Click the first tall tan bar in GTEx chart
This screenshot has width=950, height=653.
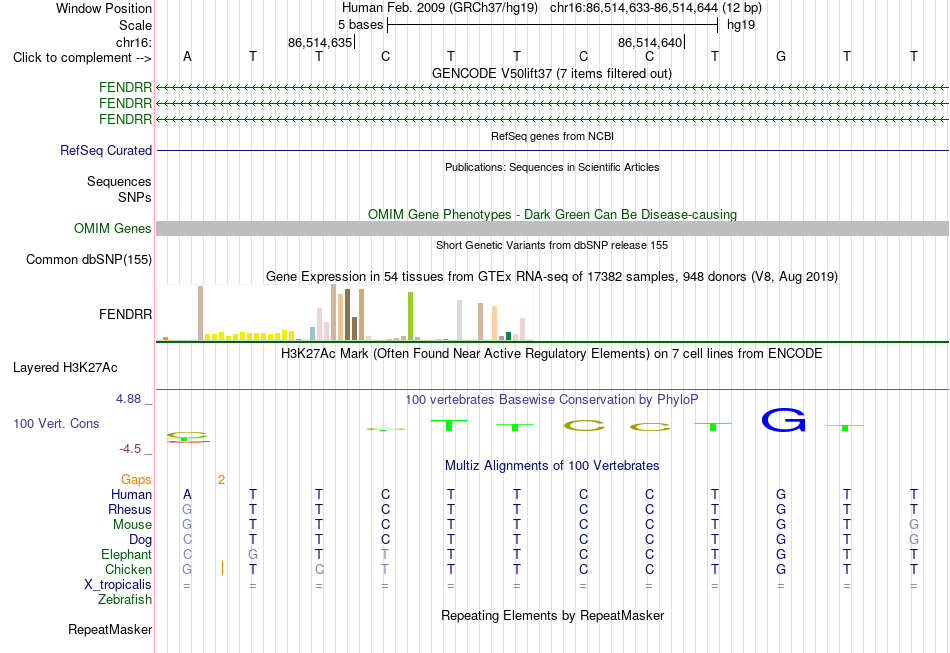[201, 313]
